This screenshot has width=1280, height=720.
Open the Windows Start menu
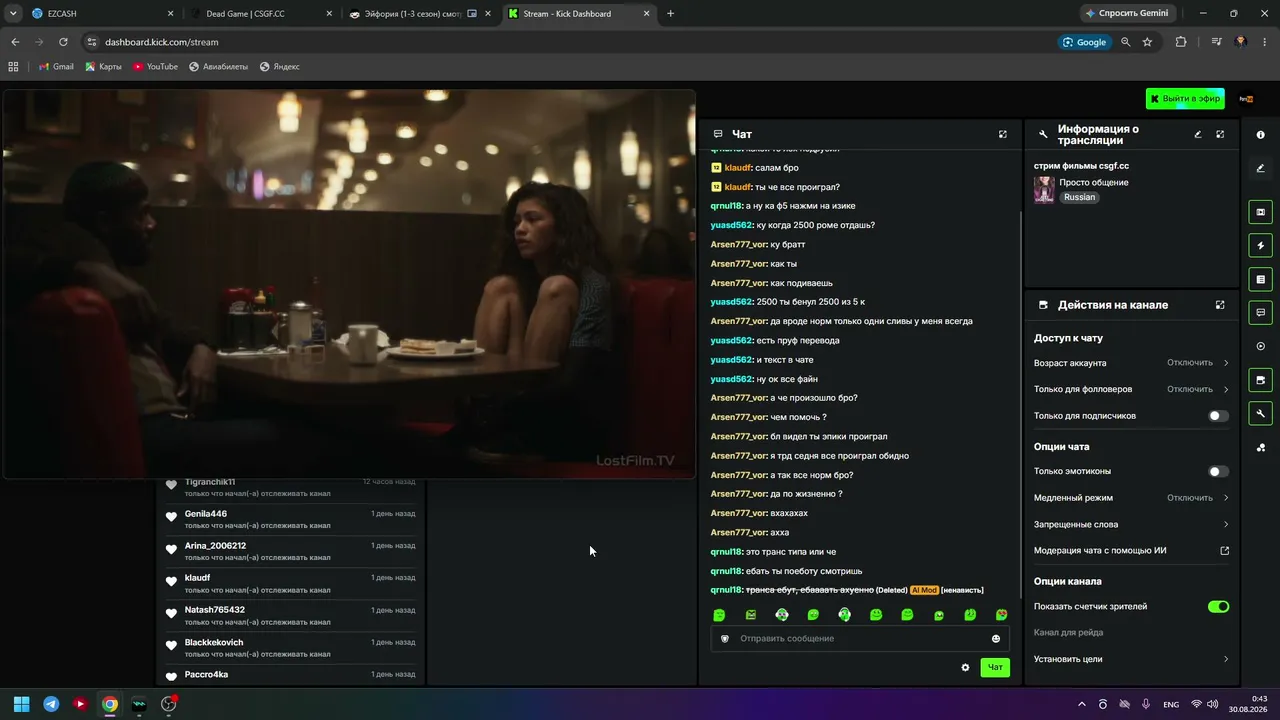[21, 704]
